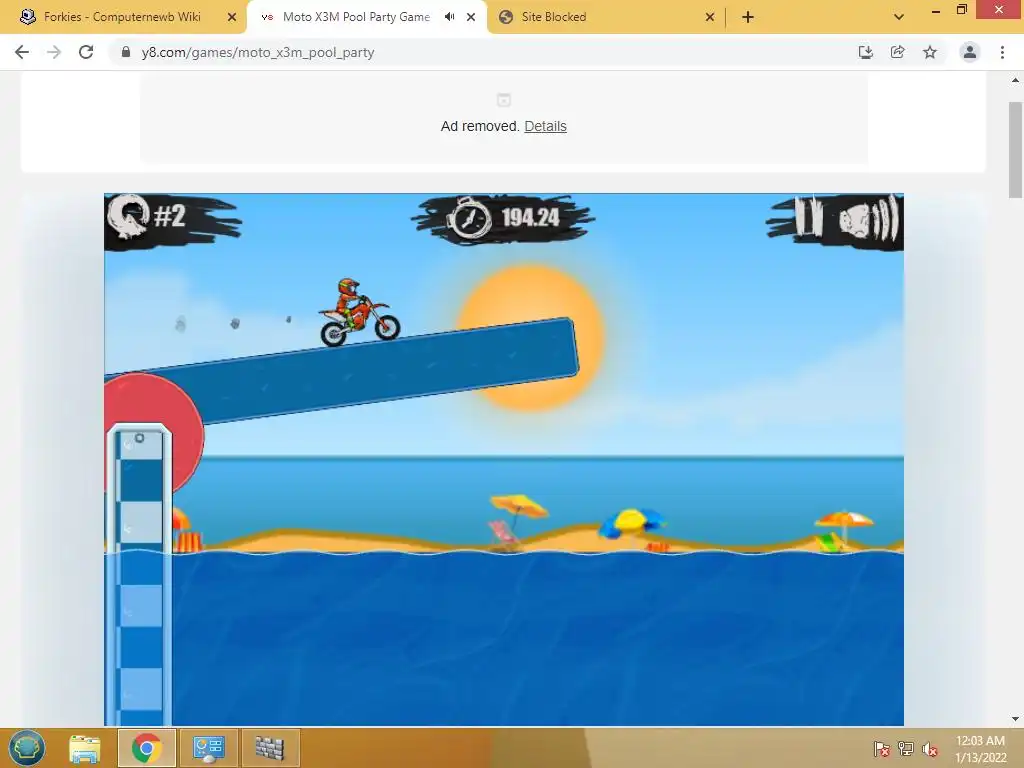Screen dimensions: 1024x768
Task: Click the Chrome taskbar icon
Action: pyautogui.click(x=146, y=748)
